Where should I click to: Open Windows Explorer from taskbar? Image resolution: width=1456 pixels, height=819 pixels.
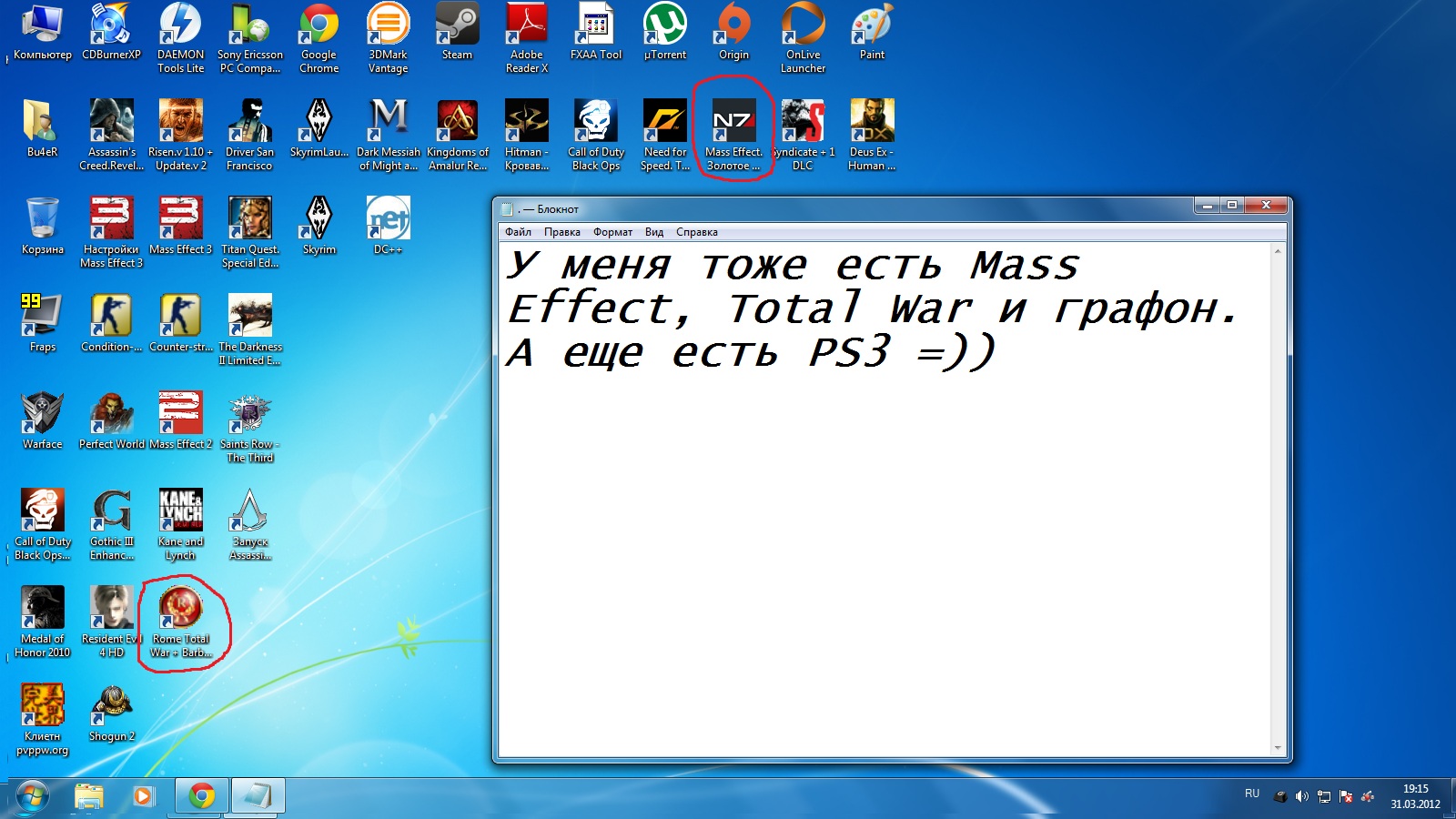click(x=88, y=796)
